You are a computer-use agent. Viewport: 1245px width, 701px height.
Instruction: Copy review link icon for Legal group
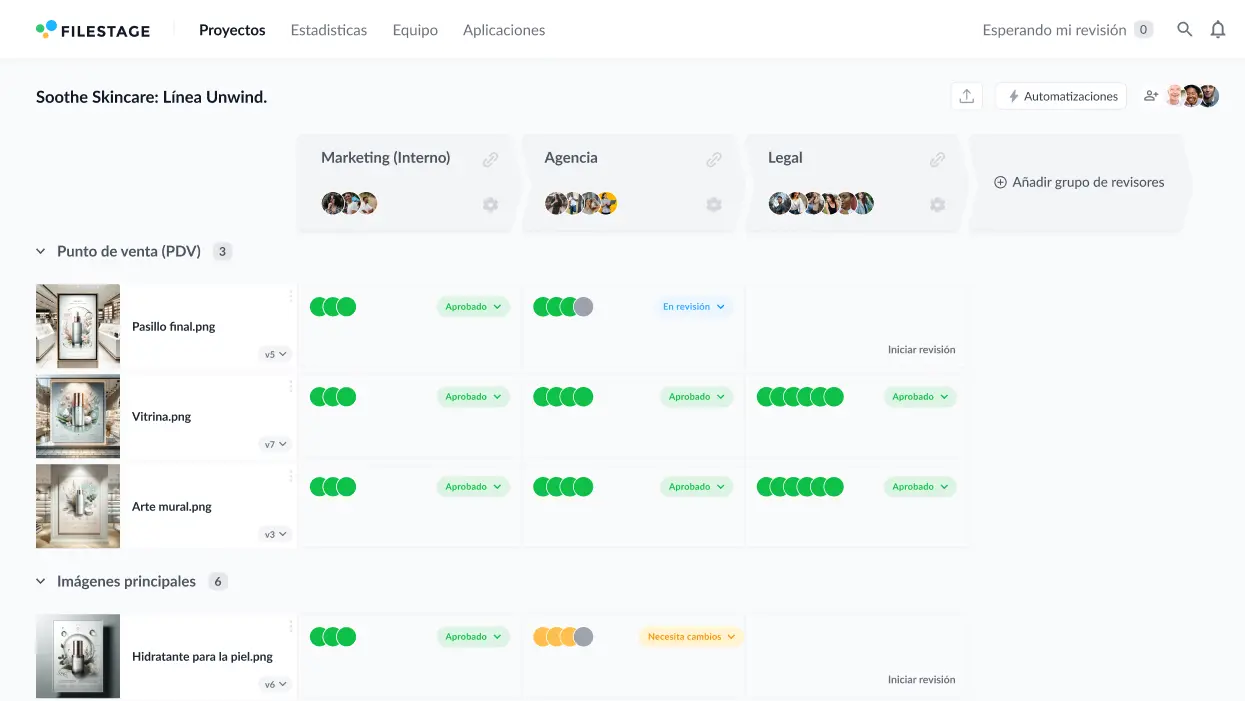tap(937, 158)
